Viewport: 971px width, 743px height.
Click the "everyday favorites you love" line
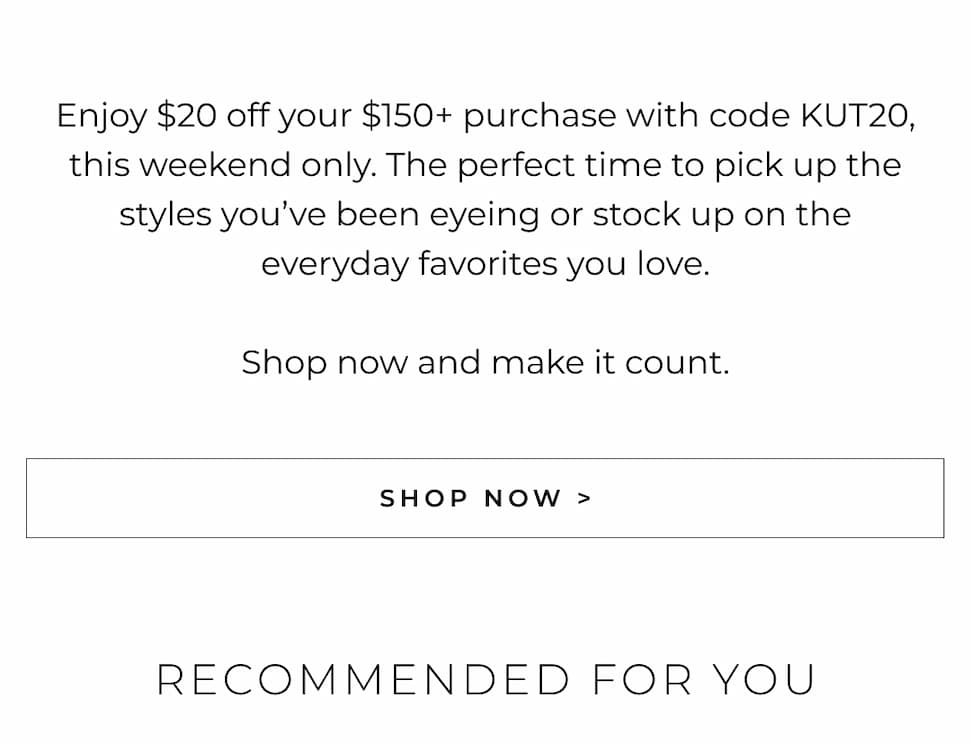485,264
